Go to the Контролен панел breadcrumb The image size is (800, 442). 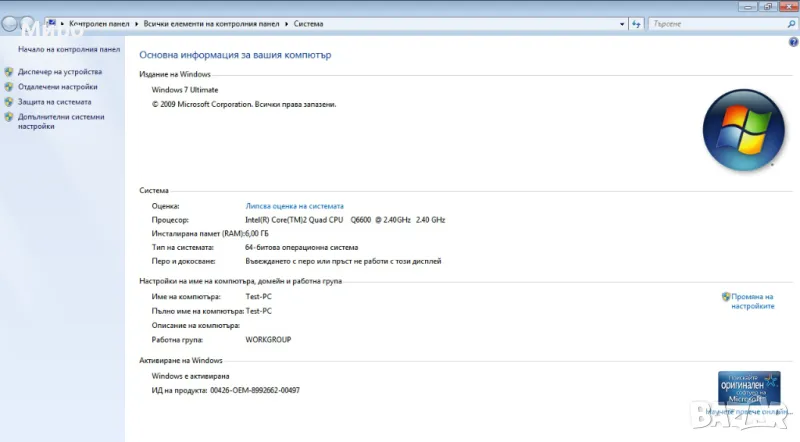102,22
